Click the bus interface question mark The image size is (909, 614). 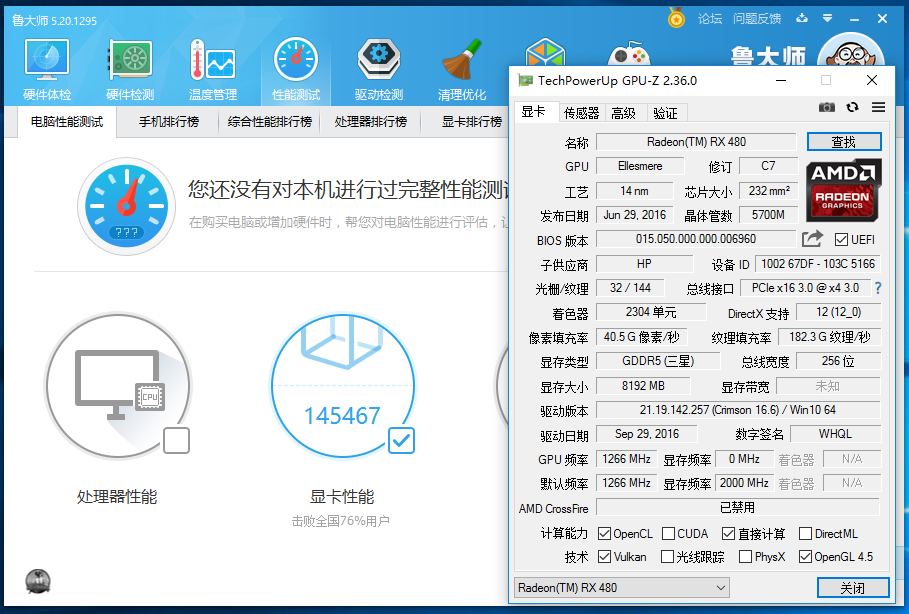point(878,288)
